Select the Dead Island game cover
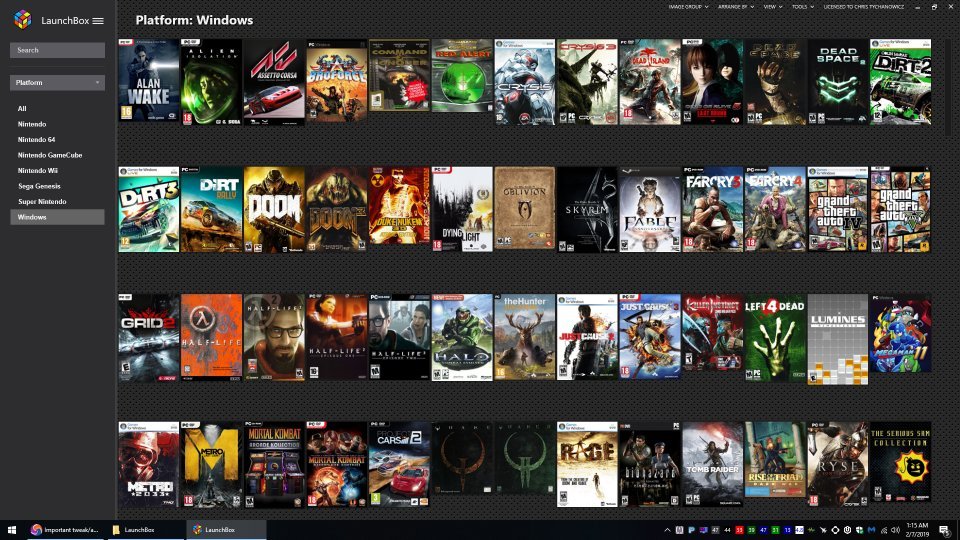The width and height of the screenshot is (960, 540). [650, 83]
